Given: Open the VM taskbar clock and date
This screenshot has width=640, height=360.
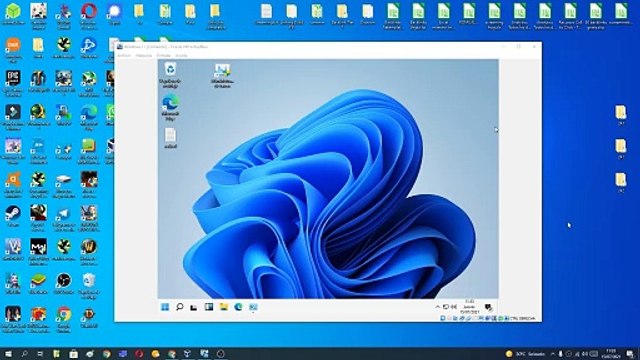Looking at the screenshot, I should tap(469, 307).
